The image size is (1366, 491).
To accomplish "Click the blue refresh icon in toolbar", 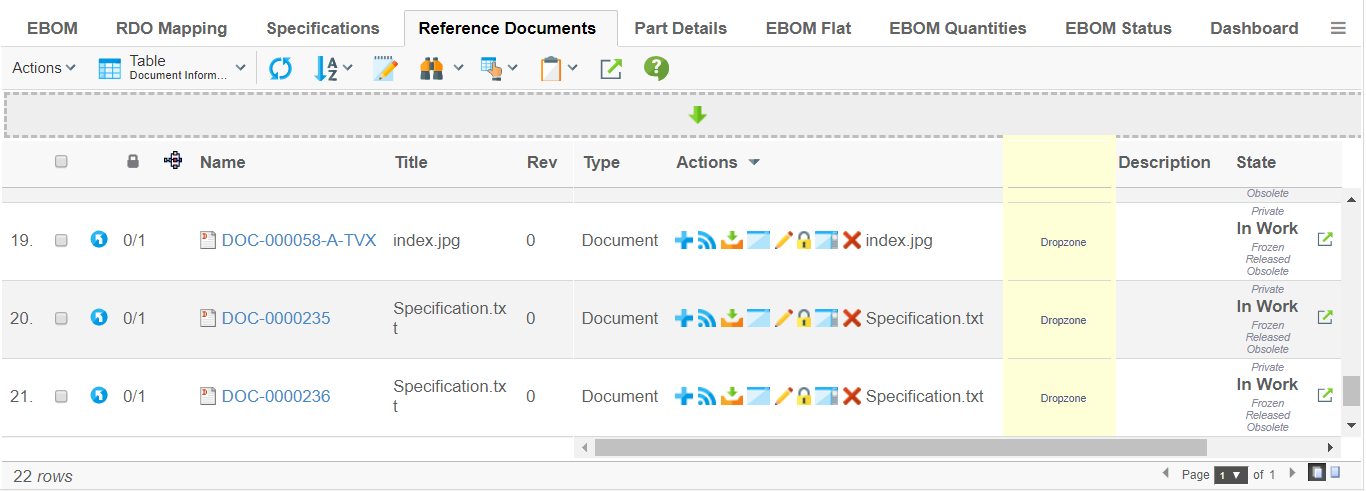I will 280,68.
